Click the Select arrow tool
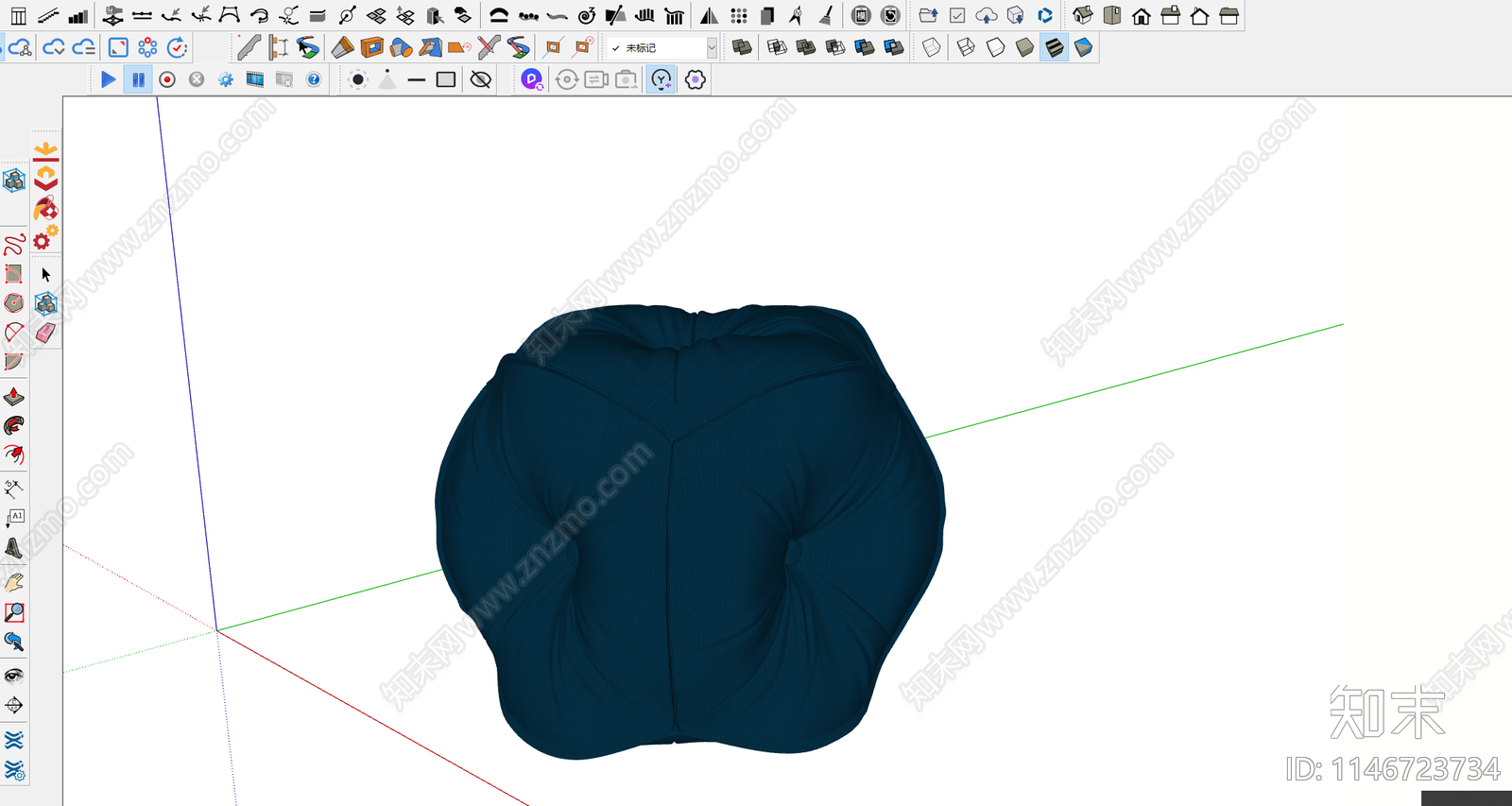Viewport: 1512px width, 806px height. (x=45, y=275)
